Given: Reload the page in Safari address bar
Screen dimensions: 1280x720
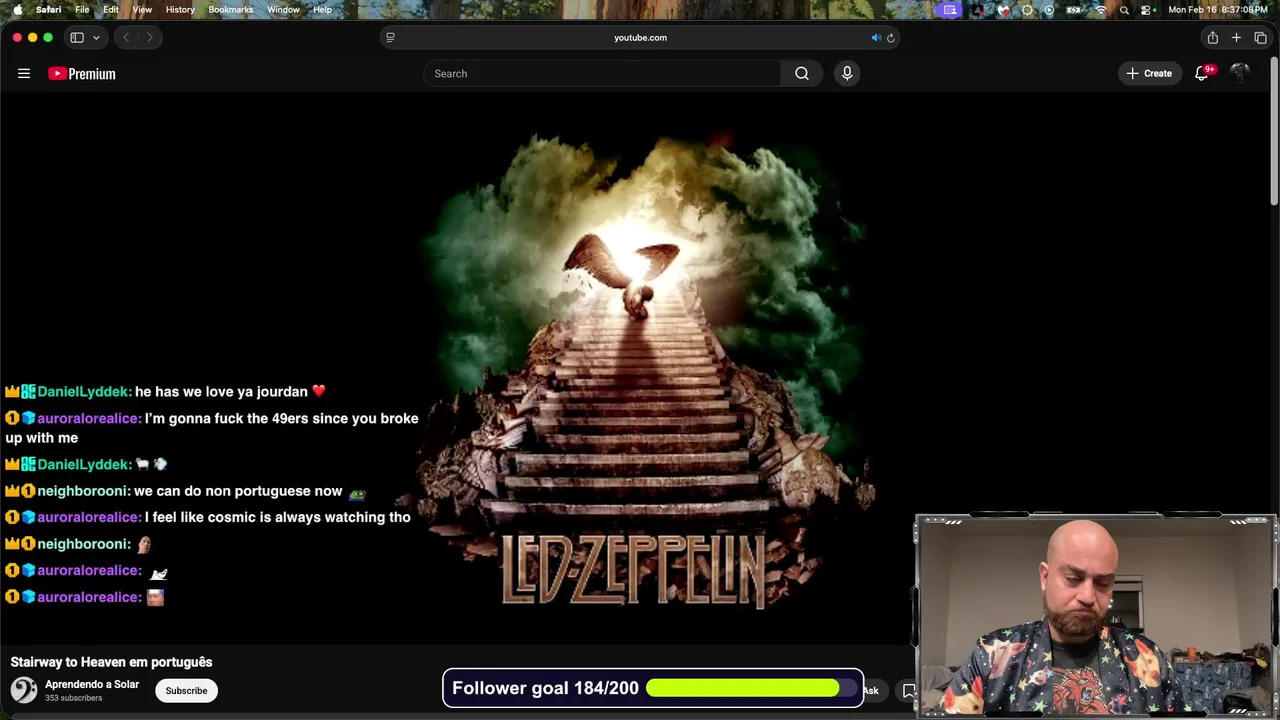Looking at the screenshot, I should coord(891,38).
